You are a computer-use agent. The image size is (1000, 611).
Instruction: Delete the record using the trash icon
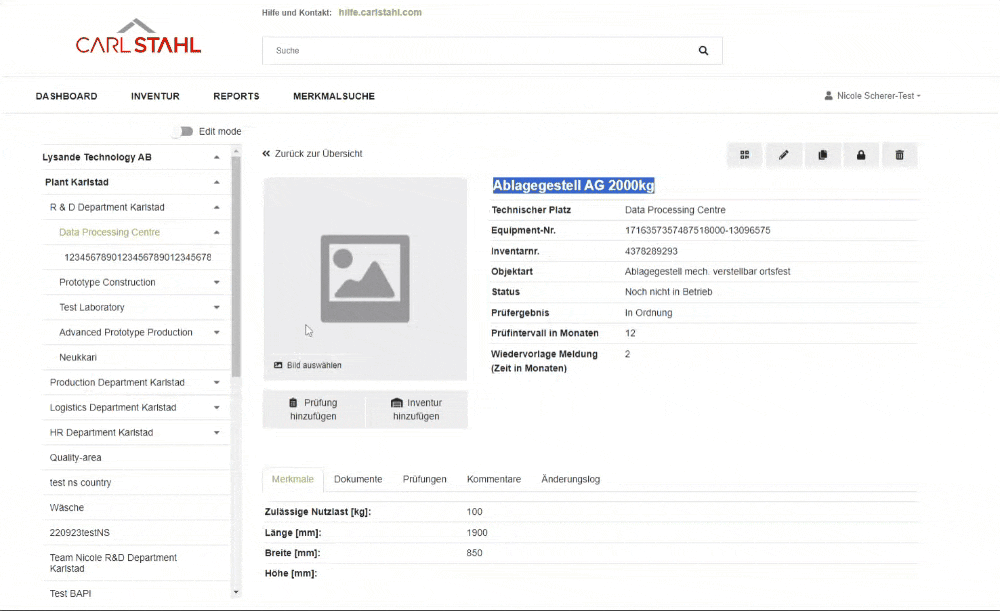[899, 155]
